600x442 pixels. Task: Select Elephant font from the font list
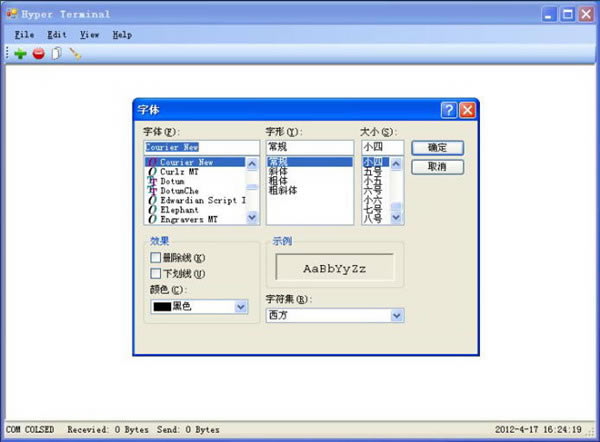click(x=179, y=209)
